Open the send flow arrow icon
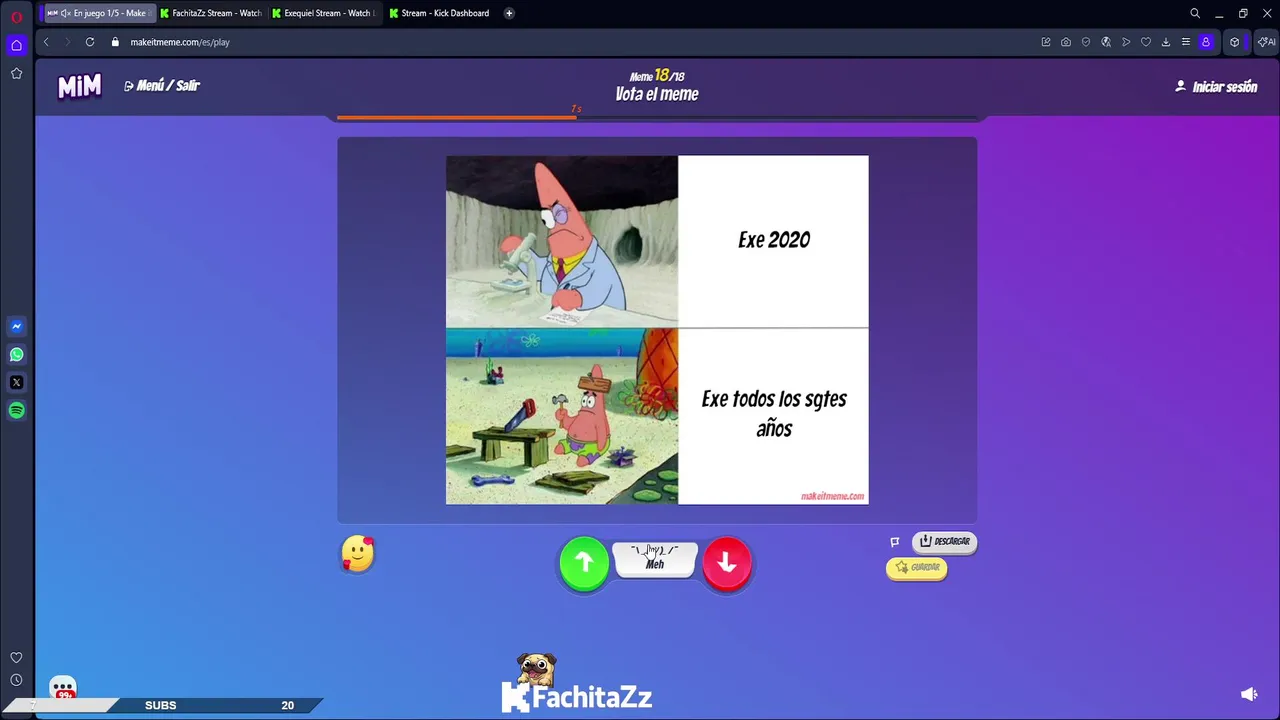The height and width of the screenshot is (720, 1280). click(1126, 42)
